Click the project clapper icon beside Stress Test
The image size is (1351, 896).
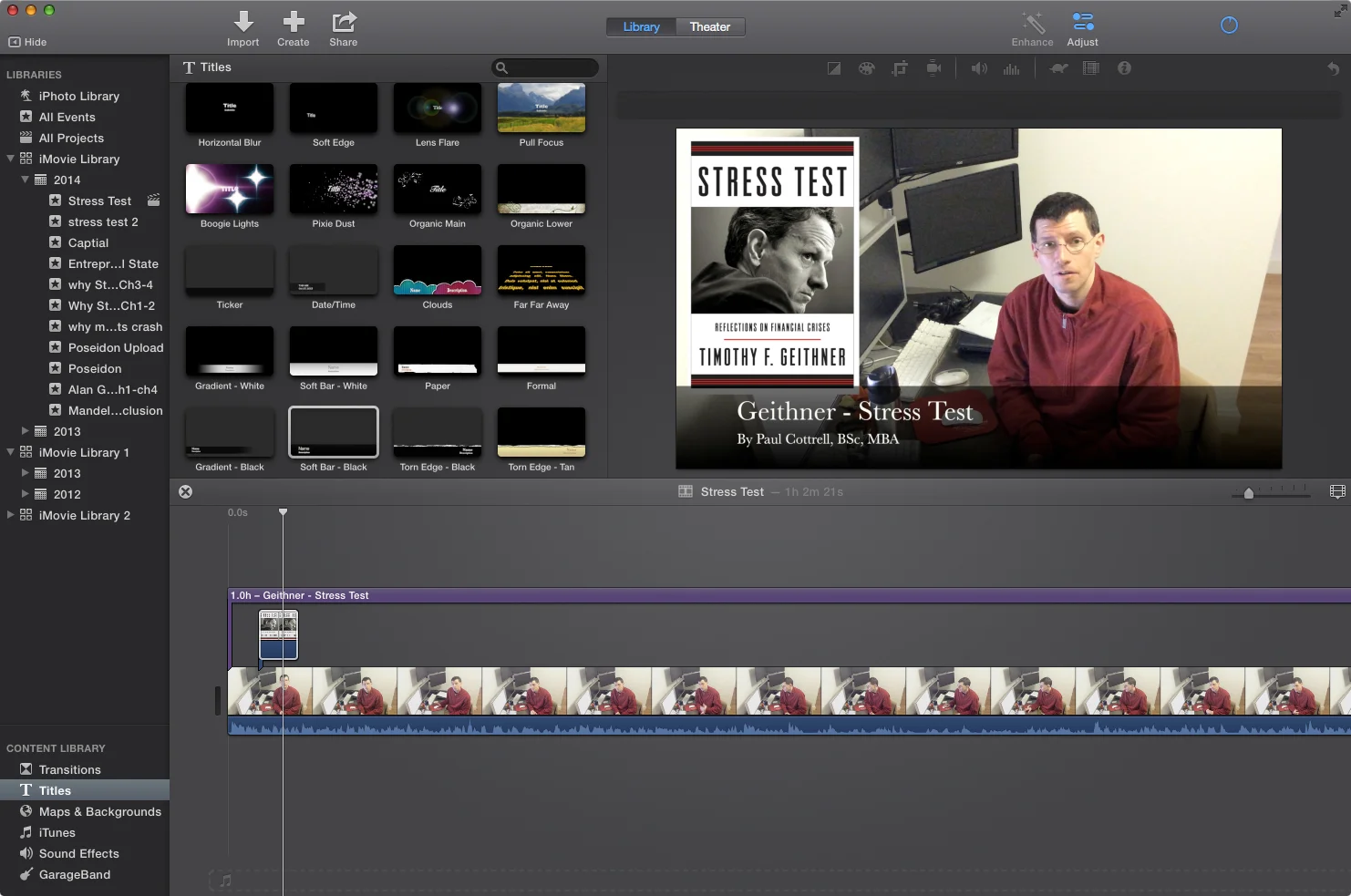[x=154, y=200]
